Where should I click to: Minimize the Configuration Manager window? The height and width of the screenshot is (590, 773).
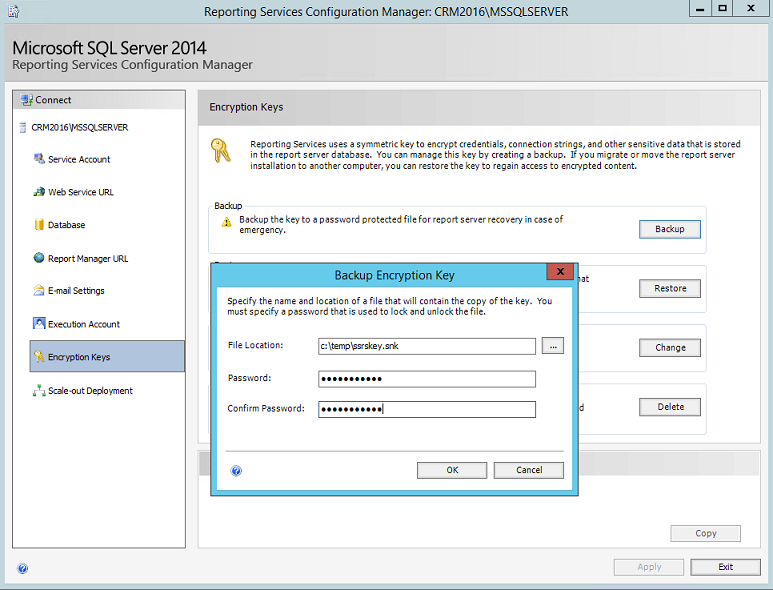coord(700,9)
